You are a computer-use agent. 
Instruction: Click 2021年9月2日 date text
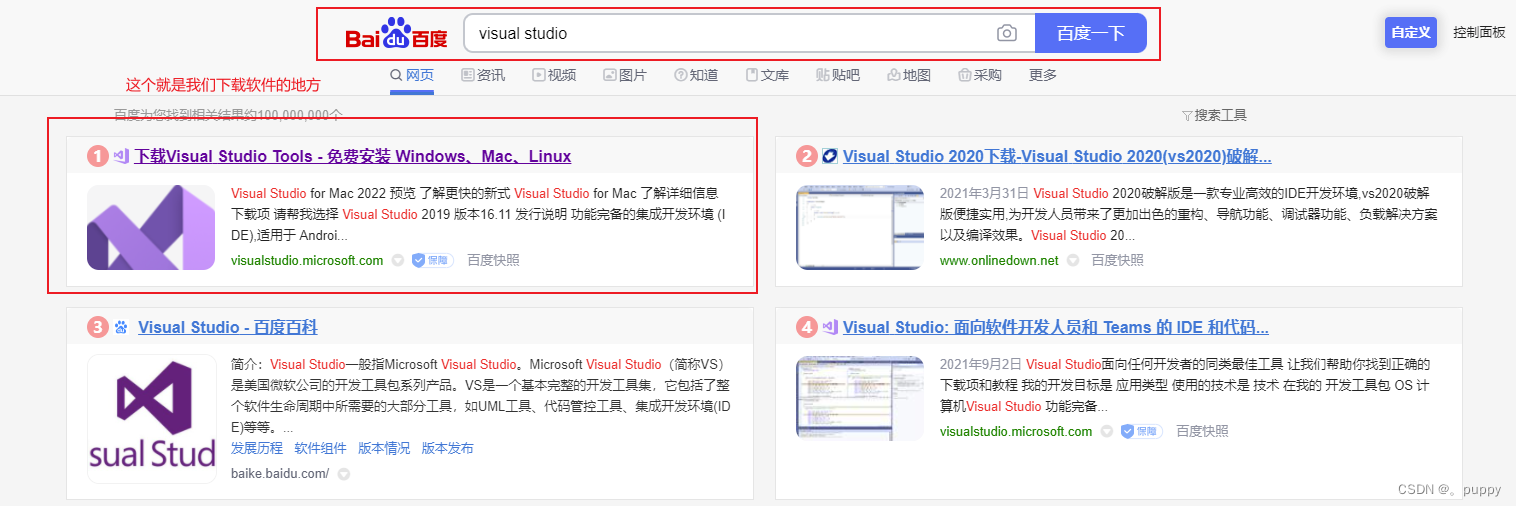point(979,364)
